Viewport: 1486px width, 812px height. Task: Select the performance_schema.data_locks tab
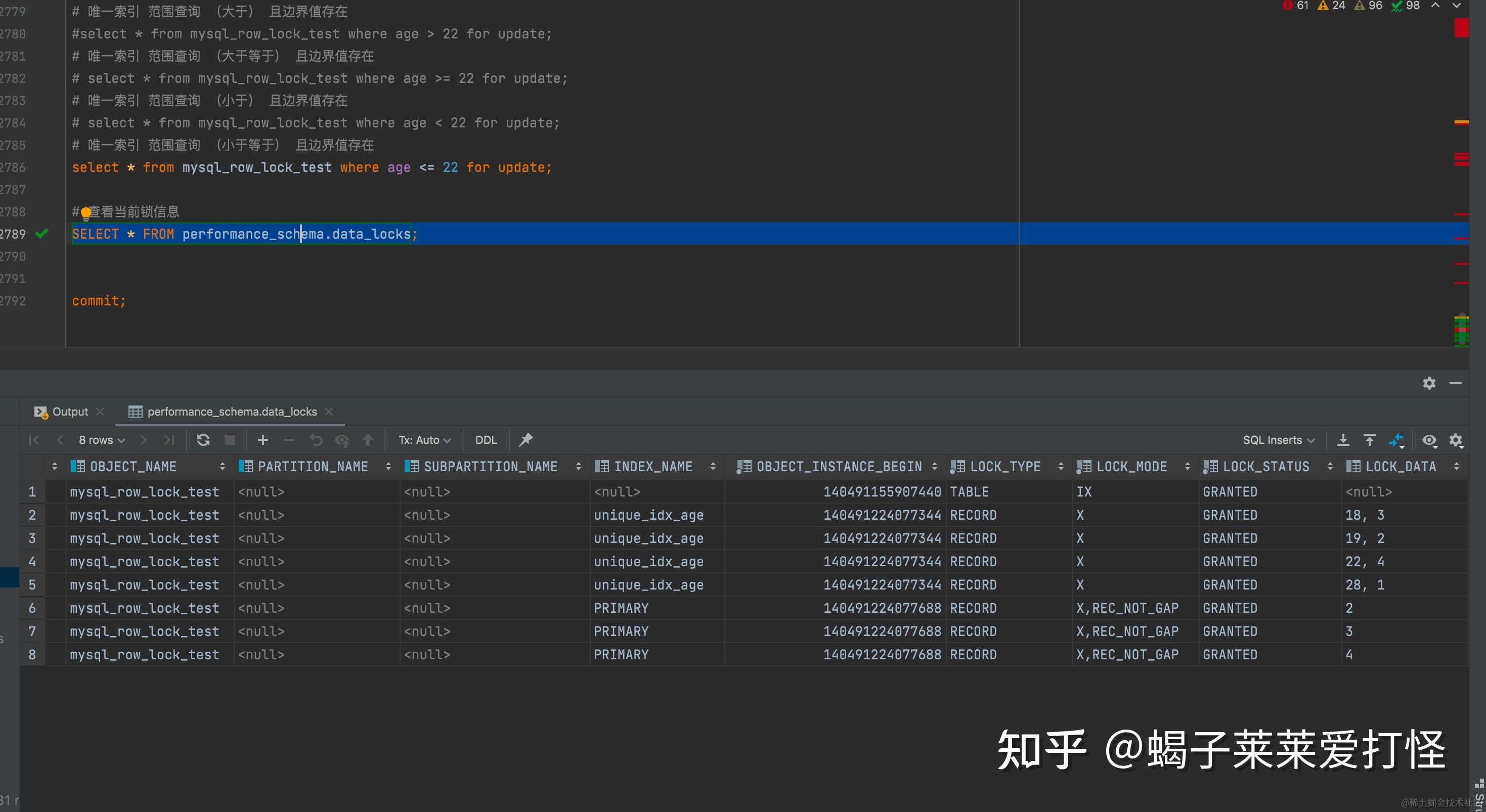tap(231, 411)
